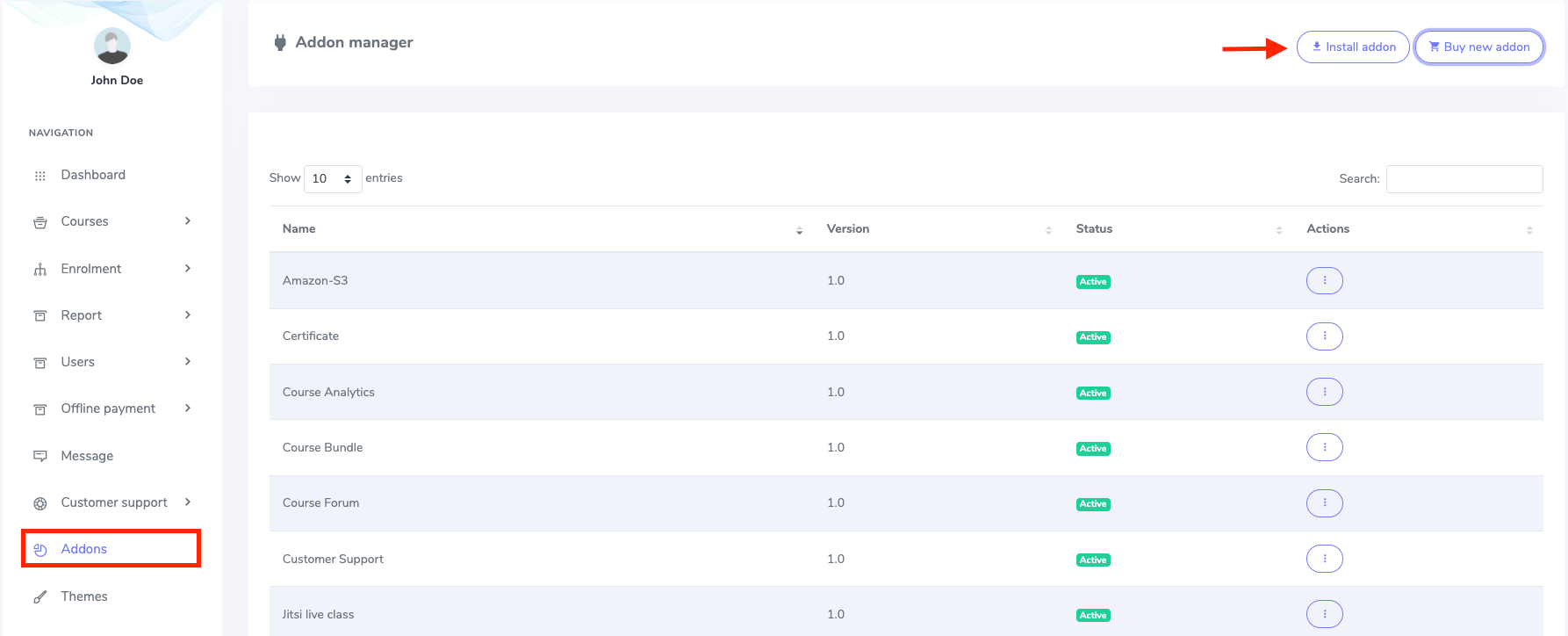Open actions menu for Course Forum row
This screenshot has height=636, width=1568.
coord(1324,503)
